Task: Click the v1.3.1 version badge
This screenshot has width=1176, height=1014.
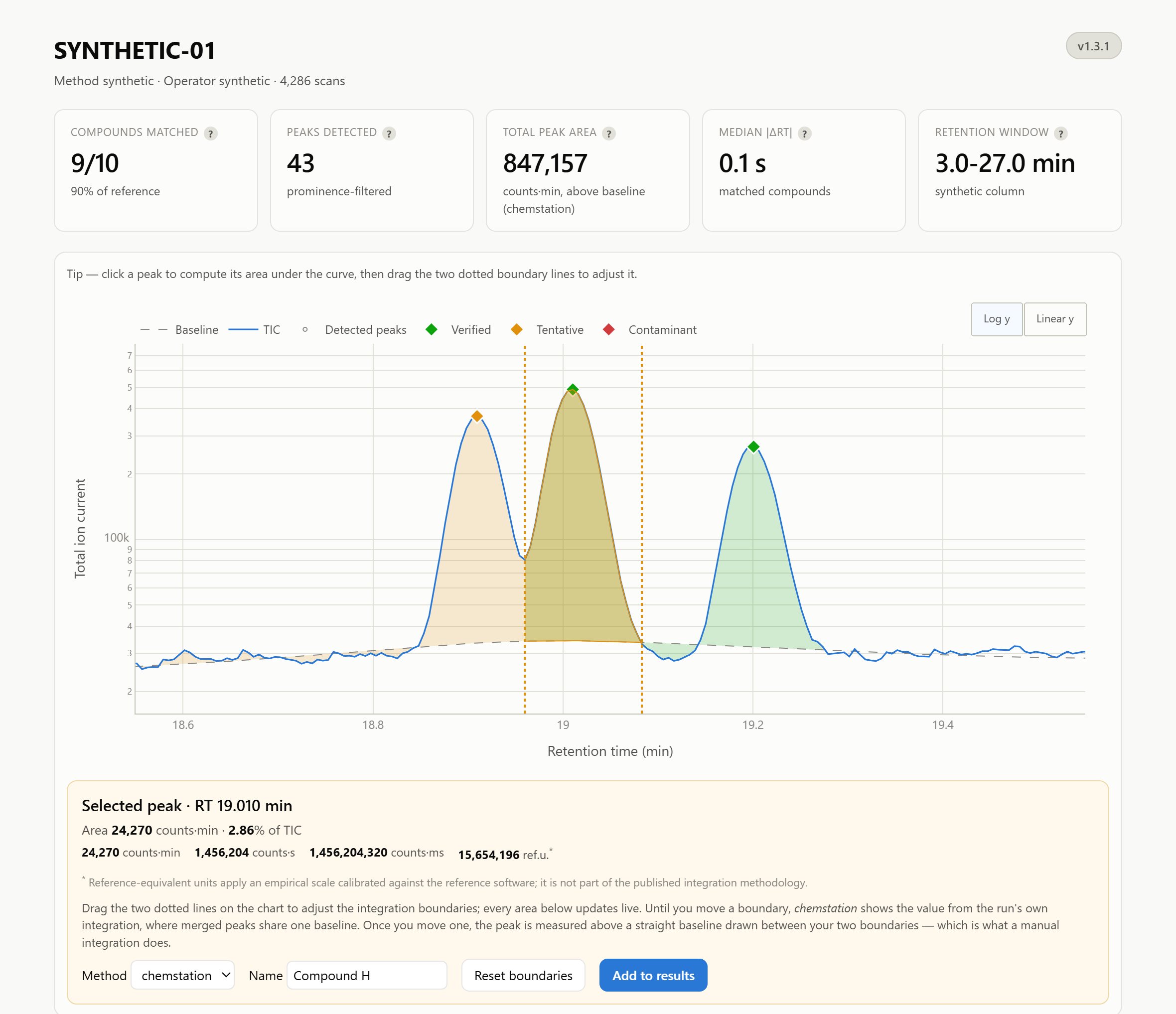Action: click(x=1093, y=46)
